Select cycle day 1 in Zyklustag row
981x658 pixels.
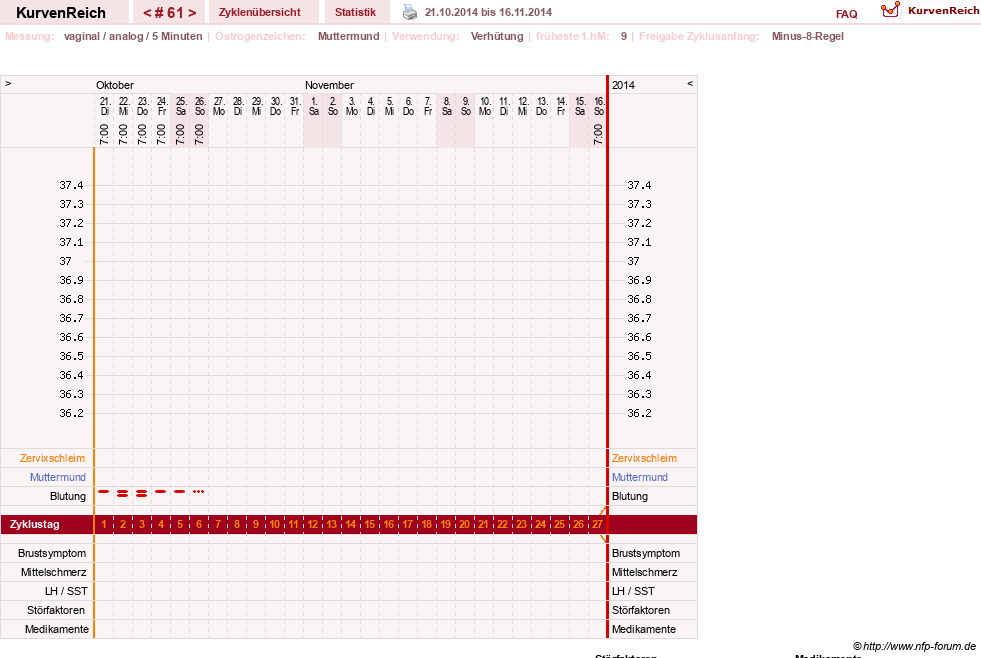tap(104, 524)
